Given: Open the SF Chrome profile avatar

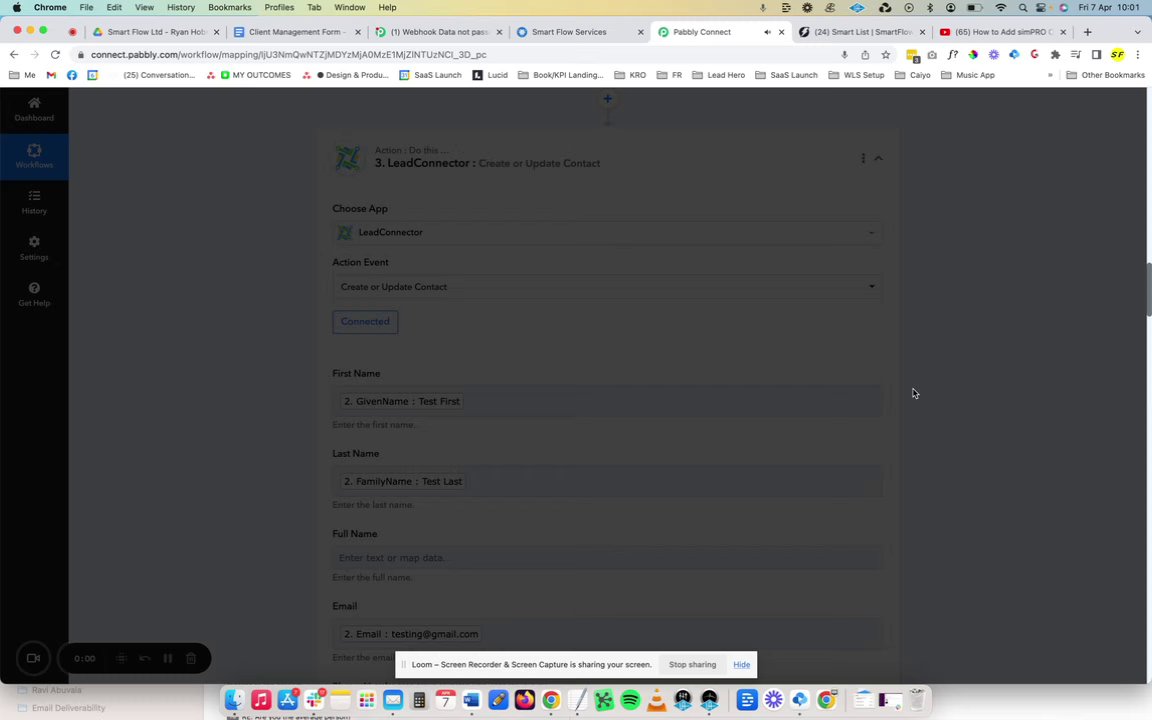Looking at the screenshot, I should click(x=1117, y=54).
